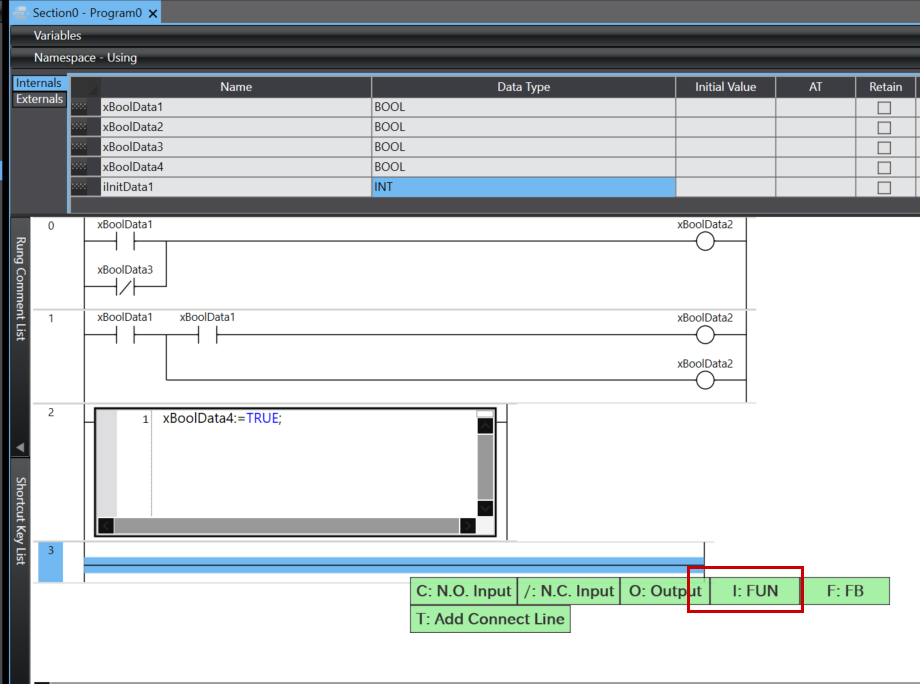The width and height of the screenshot is (920, 684).
Task: Toggle Retain checkbox for xBoolData1
Action: pos(884,107)
